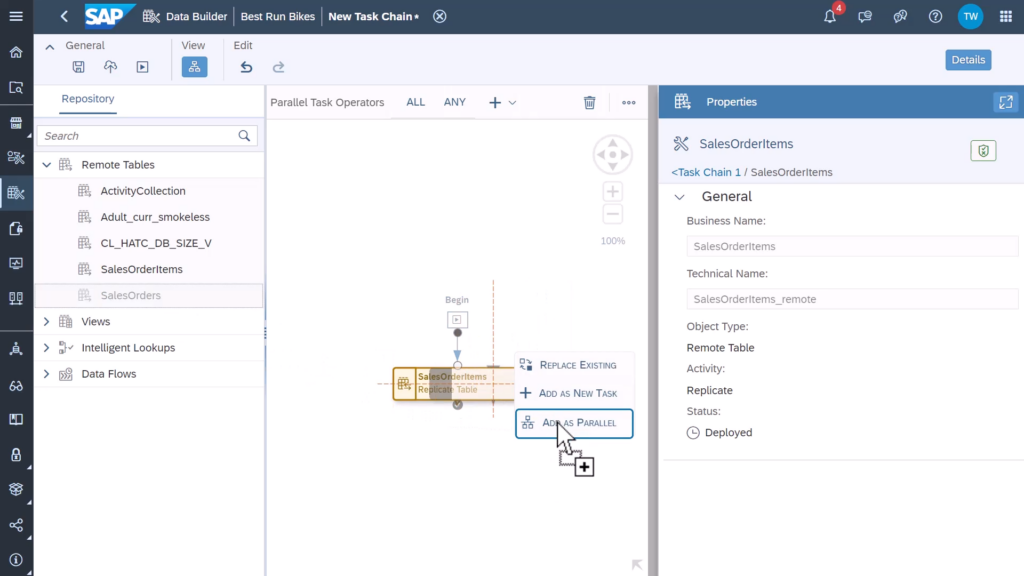Select the ALL parallel task operator
This screenshot has width=1024, height=576.
pyautogui.click(x=415, y=102)
